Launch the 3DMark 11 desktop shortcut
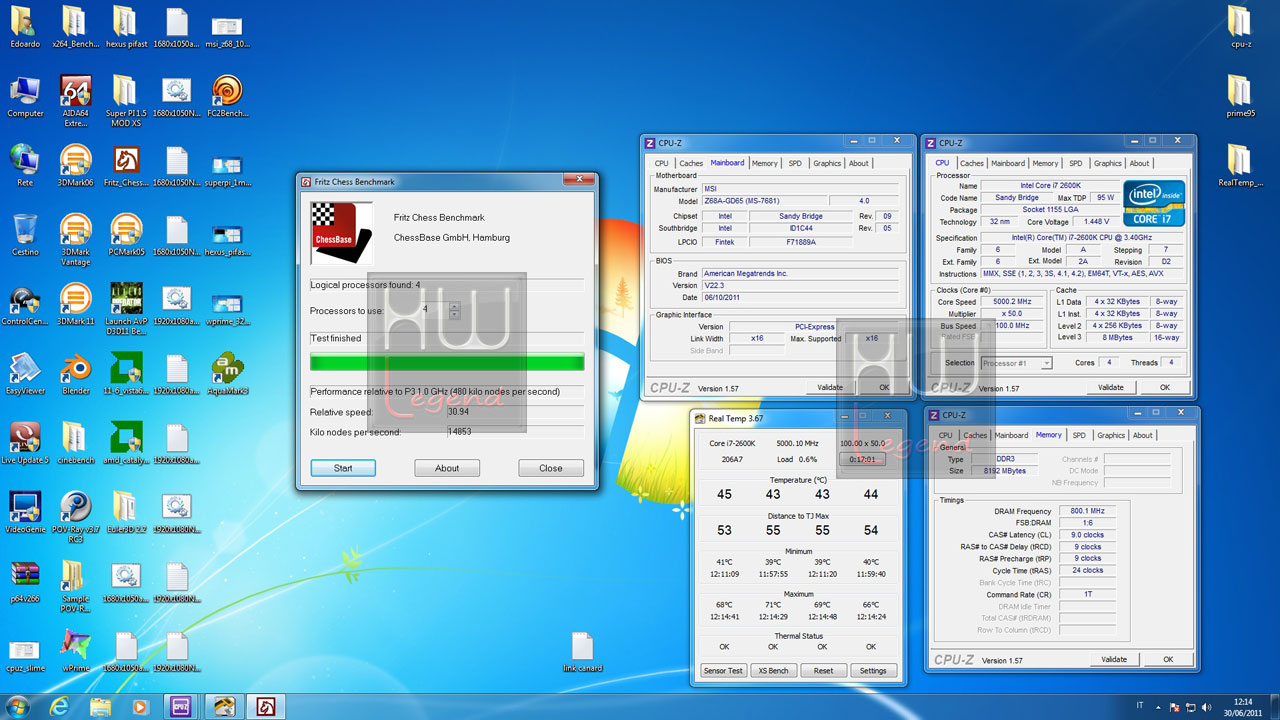1280x720 pixels. click(x=76, y=305)
